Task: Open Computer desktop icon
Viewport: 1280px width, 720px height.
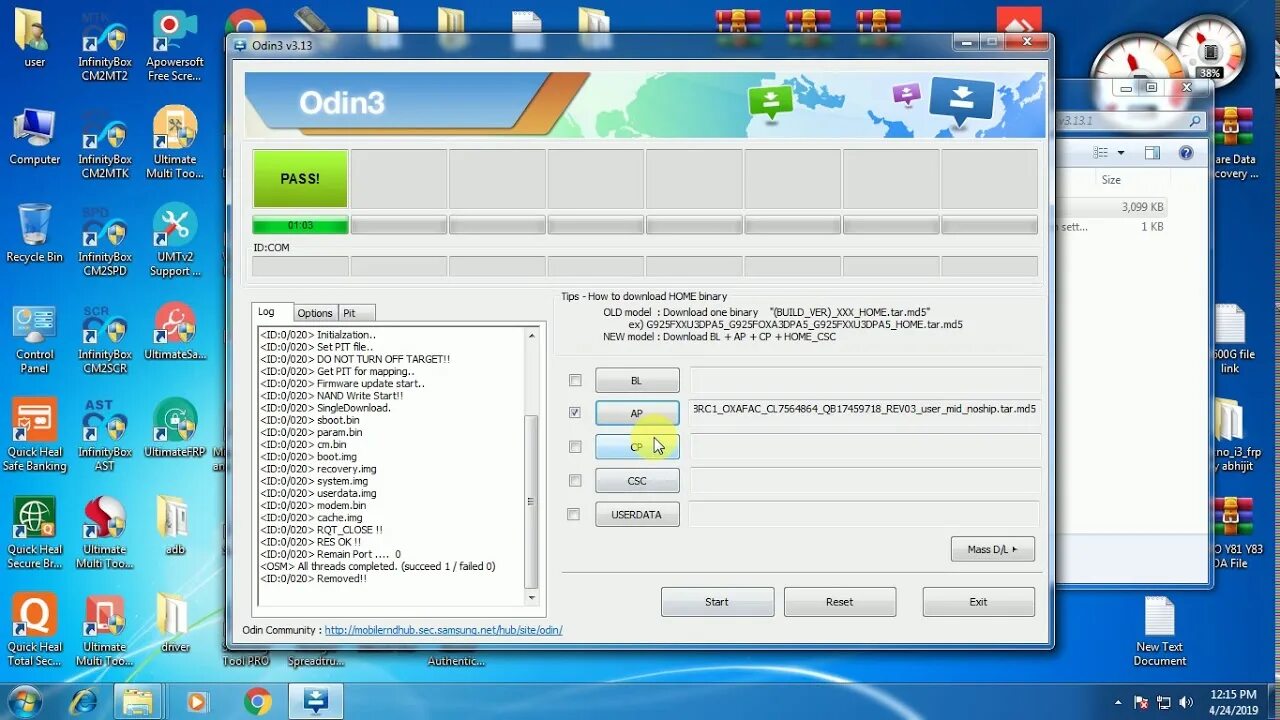Action: point(34,136)
